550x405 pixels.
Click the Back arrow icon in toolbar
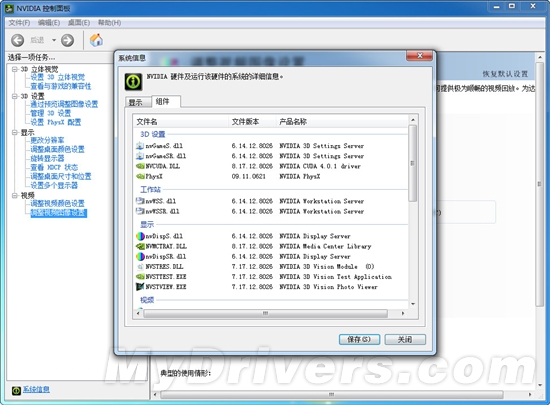click(18, 40)
